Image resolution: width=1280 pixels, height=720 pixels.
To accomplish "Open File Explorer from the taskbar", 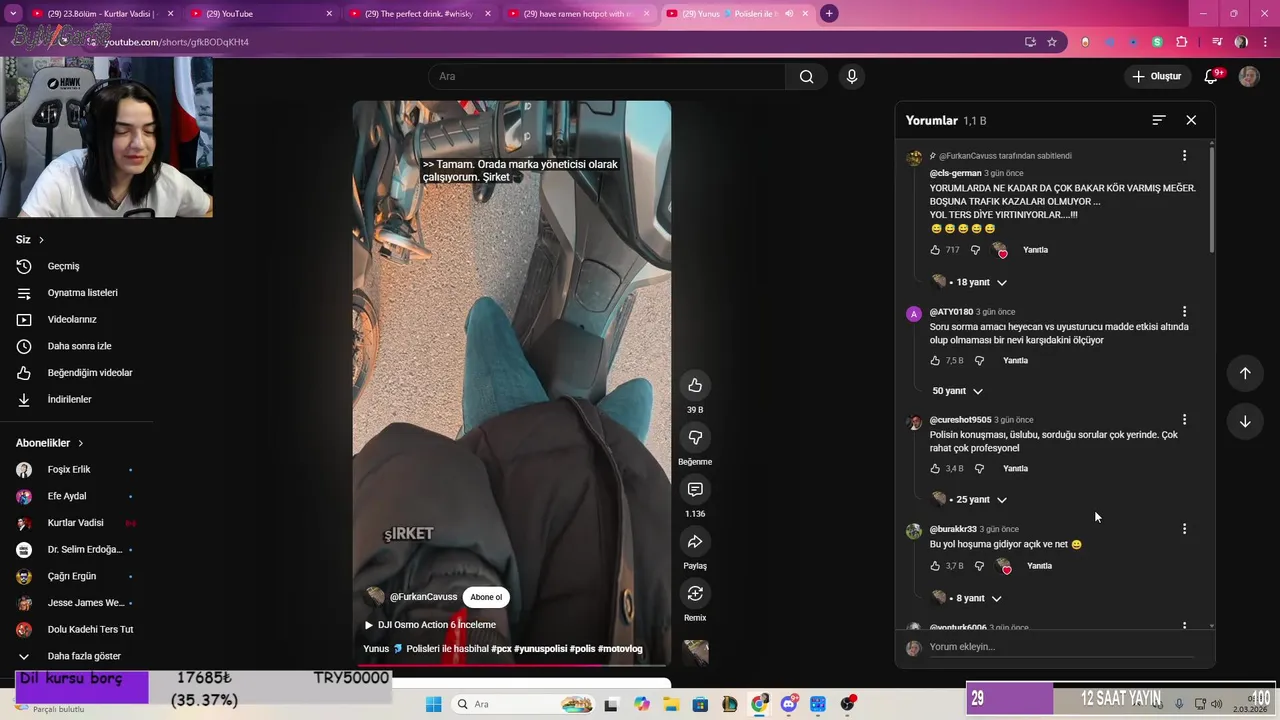I will [x=671, y=704].
